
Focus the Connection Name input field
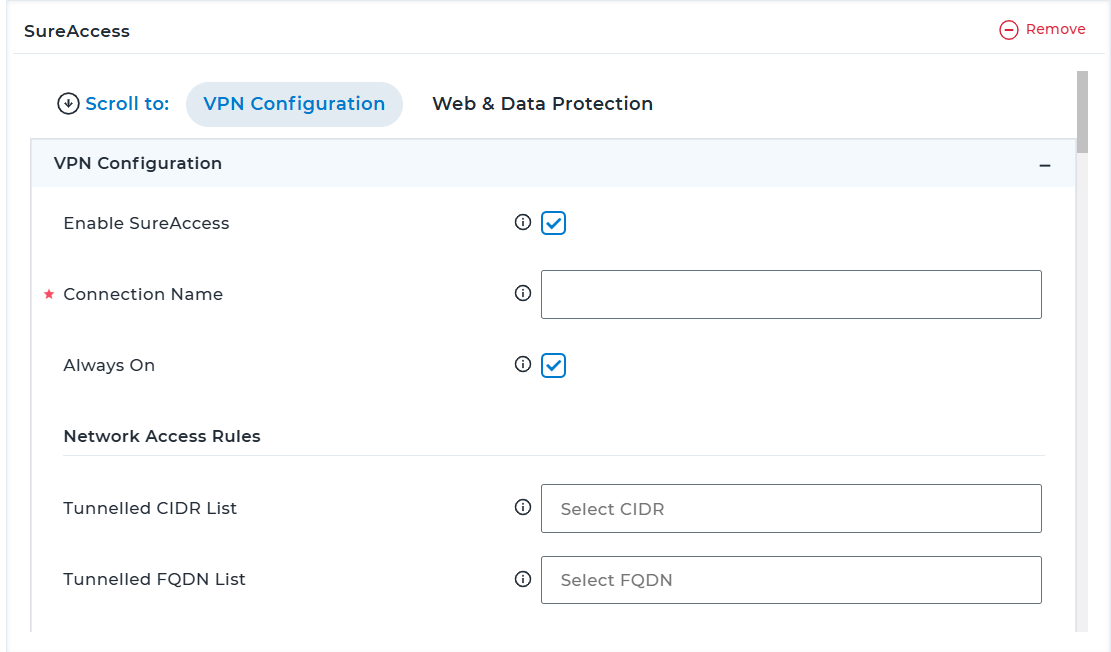pos(791,295)
